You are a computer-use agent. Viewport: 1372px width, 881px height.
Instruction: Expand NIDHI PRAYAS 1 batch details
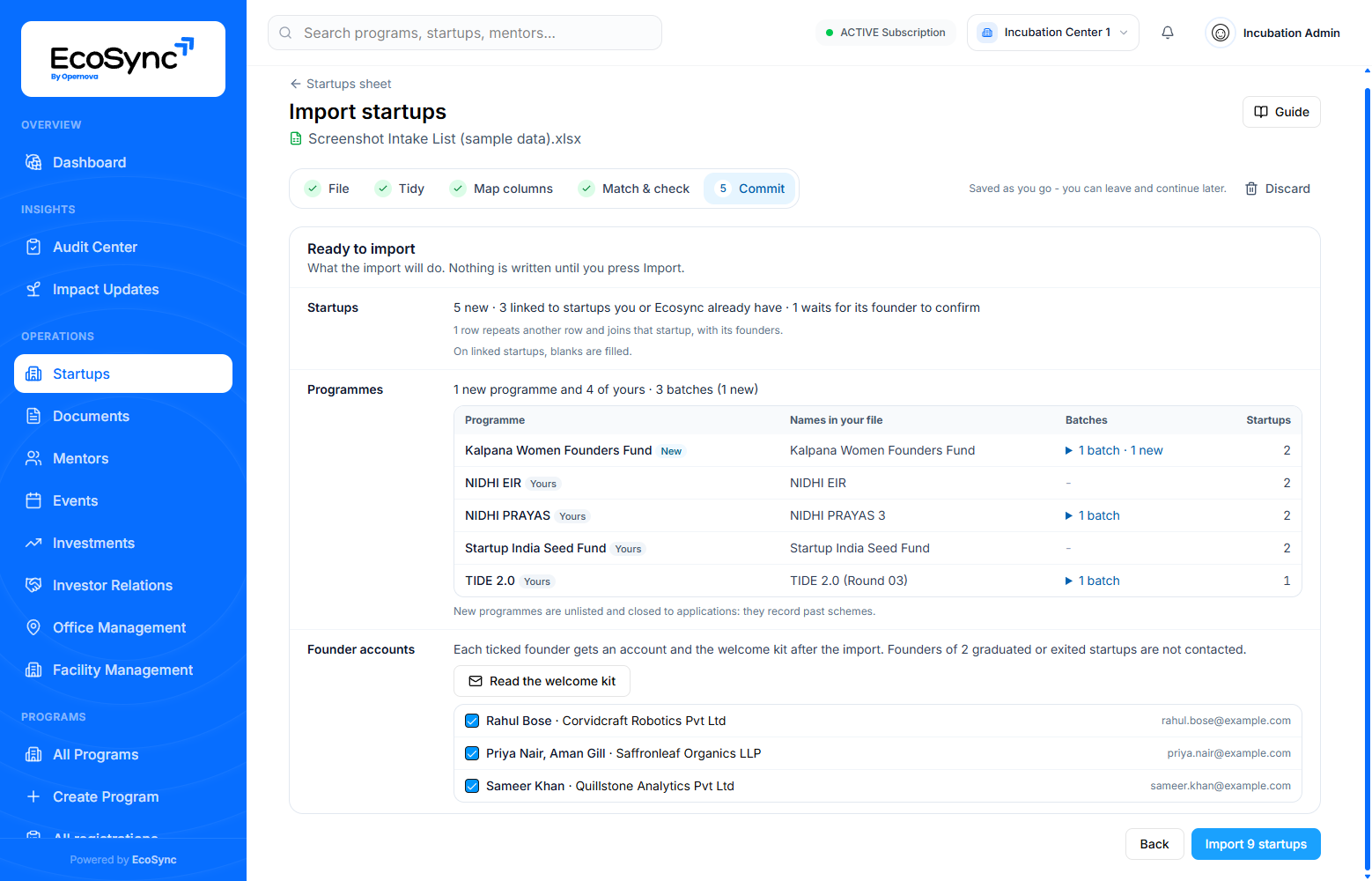tap(1092, 515)
